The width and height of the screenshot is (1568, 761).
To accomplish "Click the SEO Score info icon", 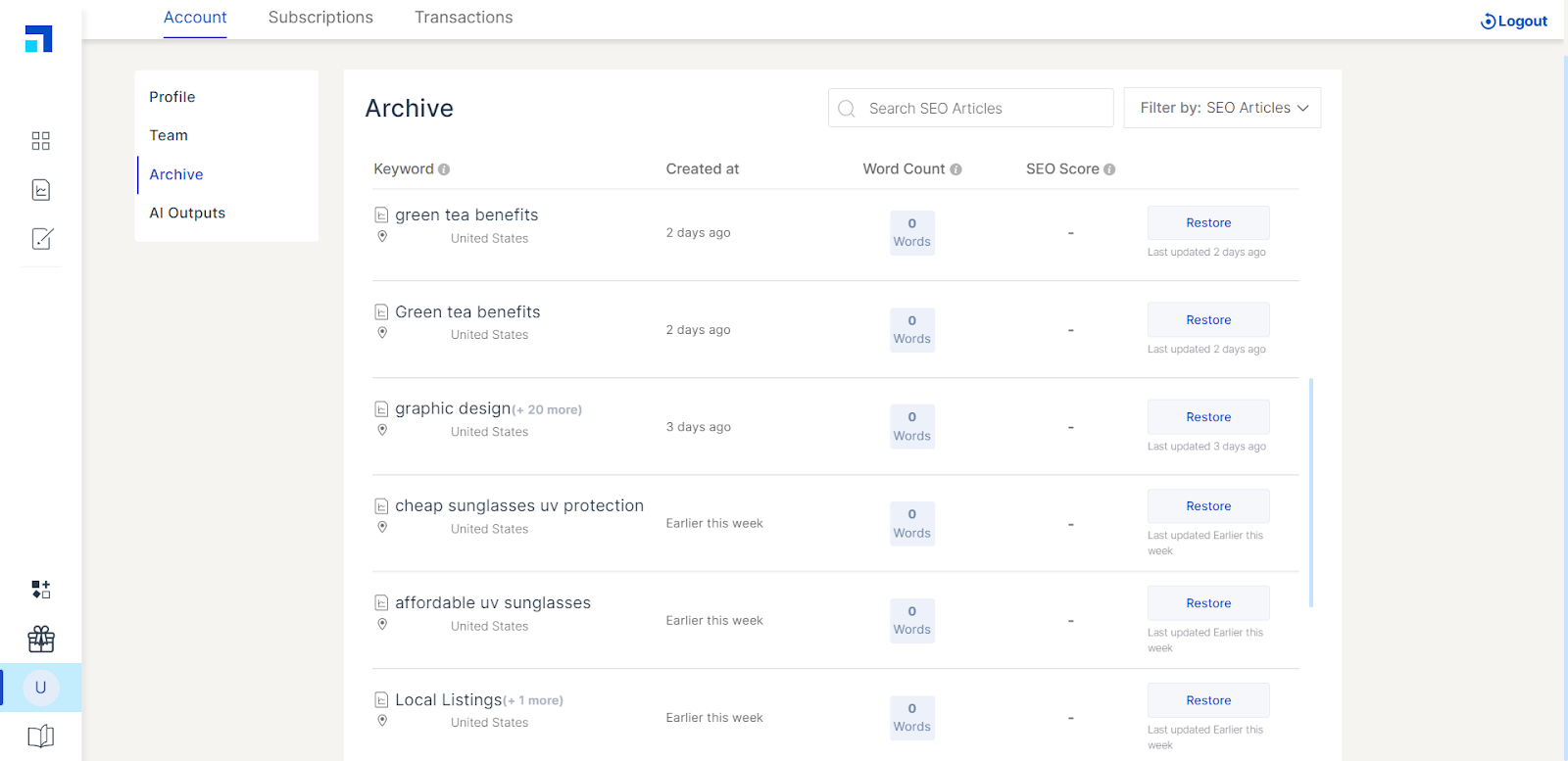I will click(1109, 169).
